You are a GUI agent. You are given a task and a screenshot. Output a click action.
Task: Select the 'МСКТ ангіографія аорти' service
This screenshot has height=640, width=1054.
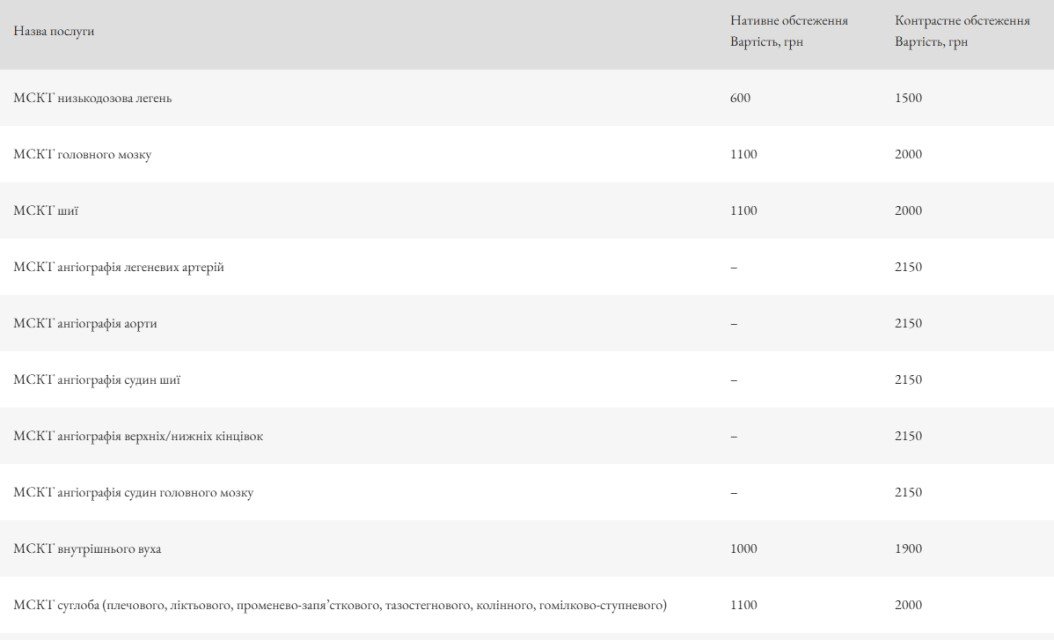85,323
